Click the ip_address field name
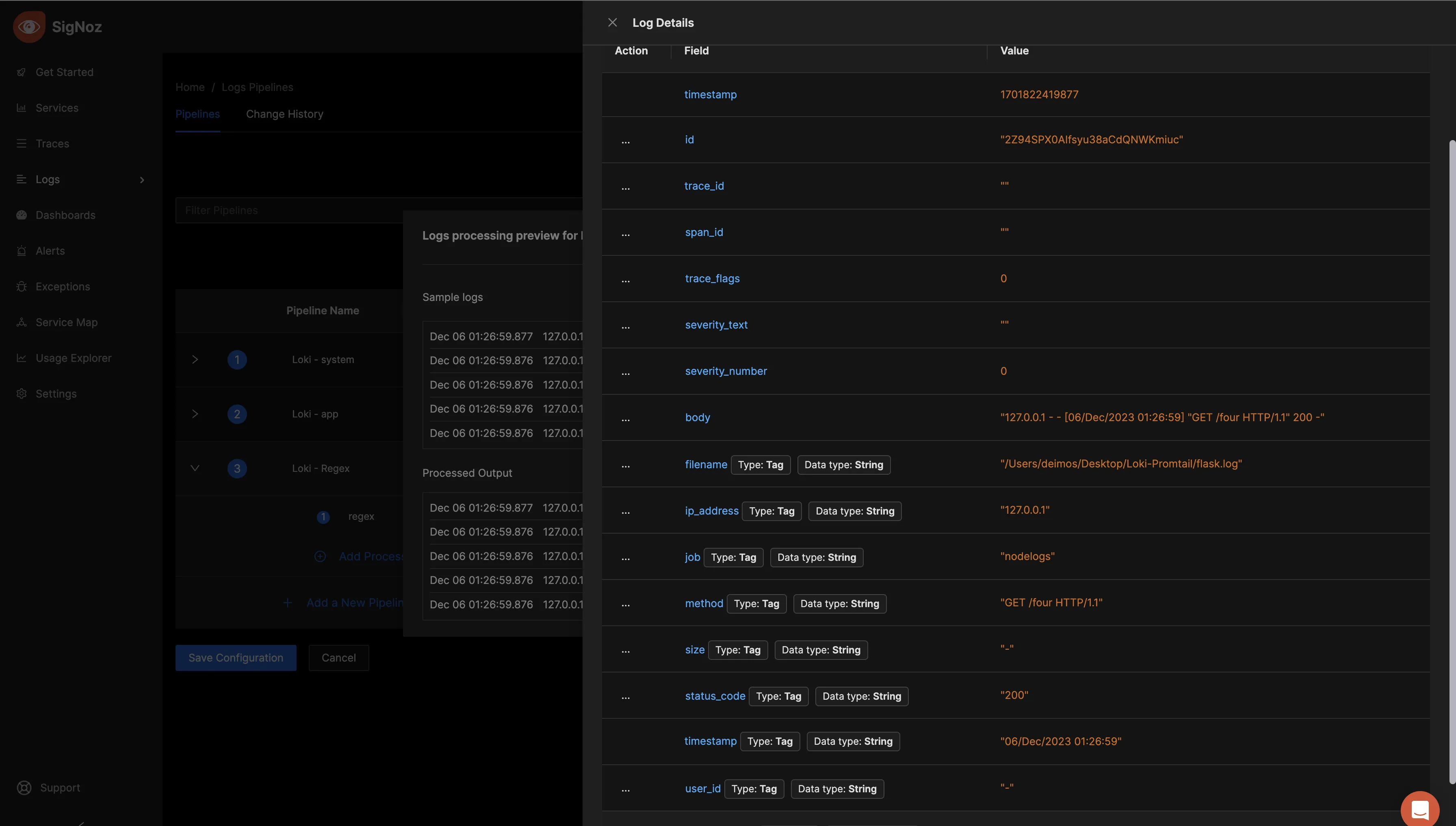 (x=711, y=510)
